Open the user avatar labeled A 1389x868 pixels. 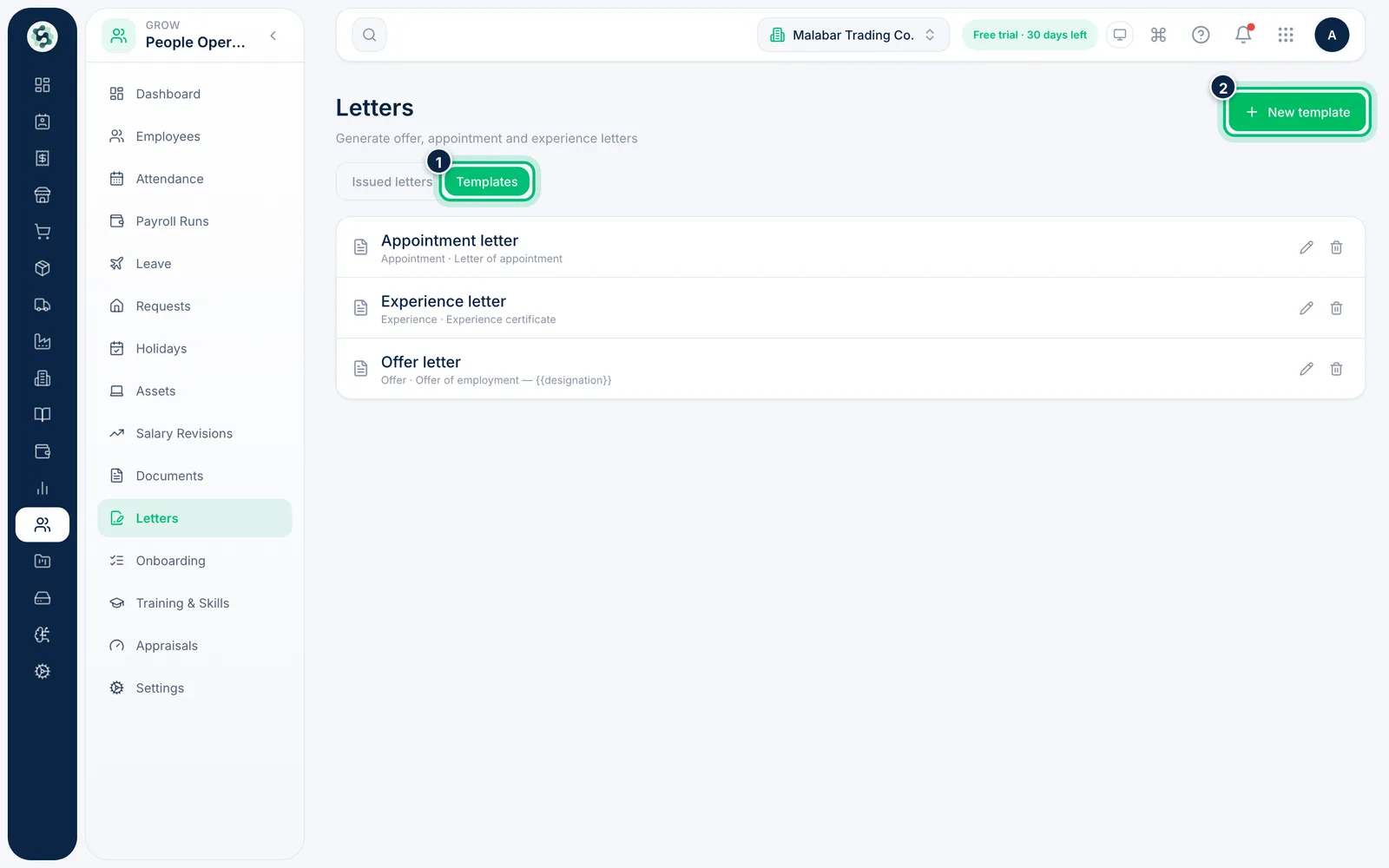1332,35
